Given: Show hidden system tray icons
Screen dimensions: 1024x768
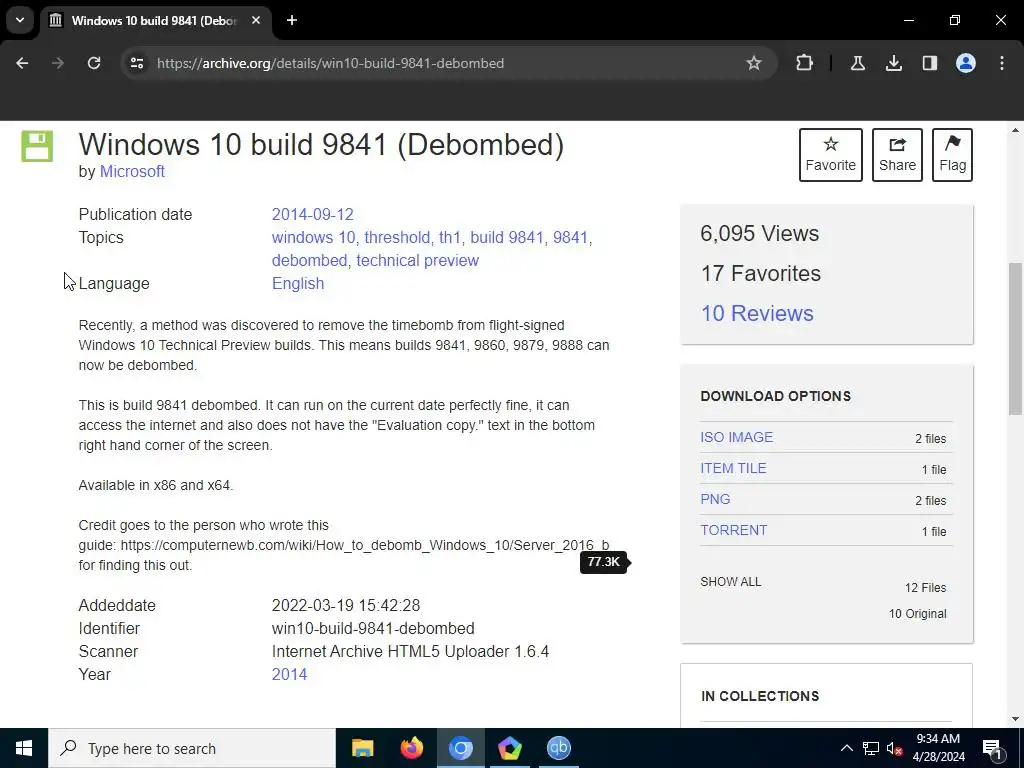Looking at the screenshot, I should click(846, 748).
